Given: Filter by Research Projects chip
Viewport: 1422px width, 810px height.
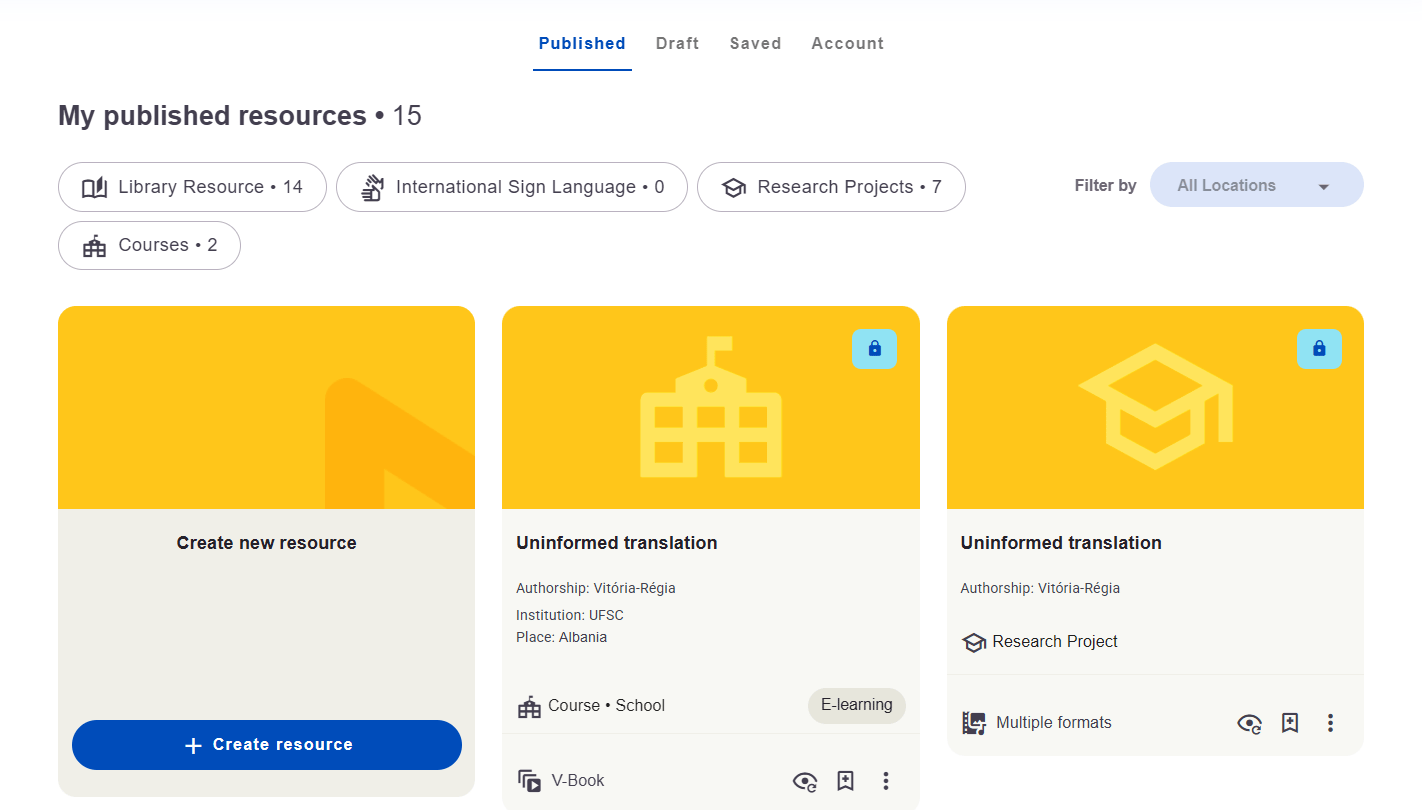Looking at the screenshot, I should [x=831, y=187].
